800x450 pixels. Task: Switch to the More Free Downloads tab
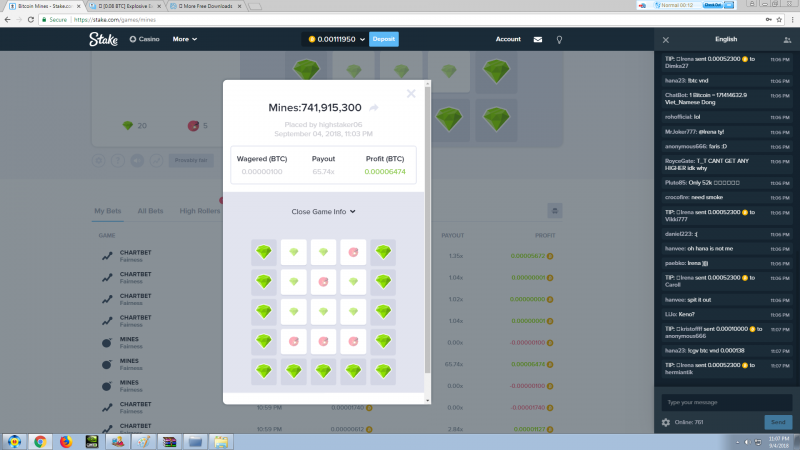pyautogui.click(x=206, y=6)
